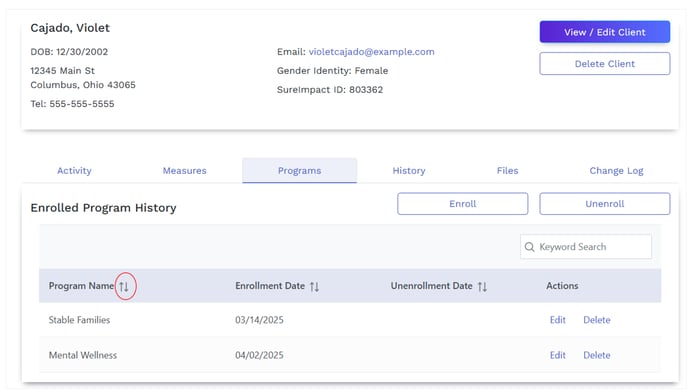The image size is (688, 391).
Task: Switch to the Measures tab
Action: (184, 171)
